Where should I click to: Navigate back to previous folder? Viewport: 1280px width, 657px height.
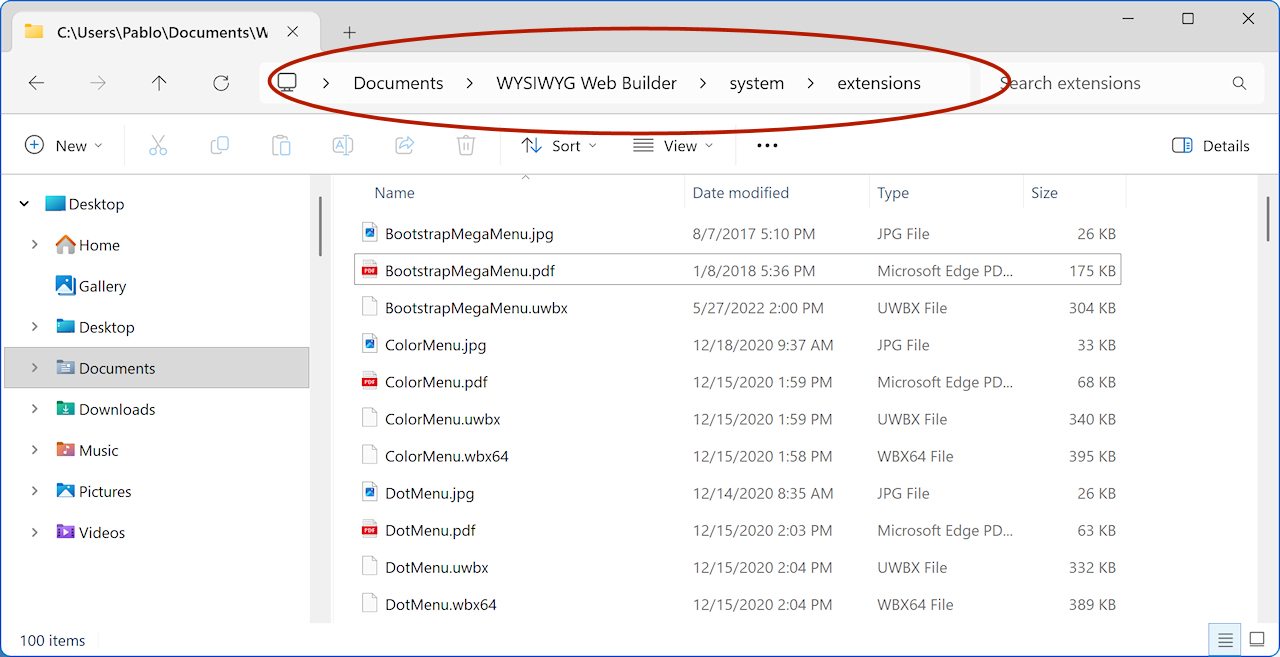[x=37, y=83]
